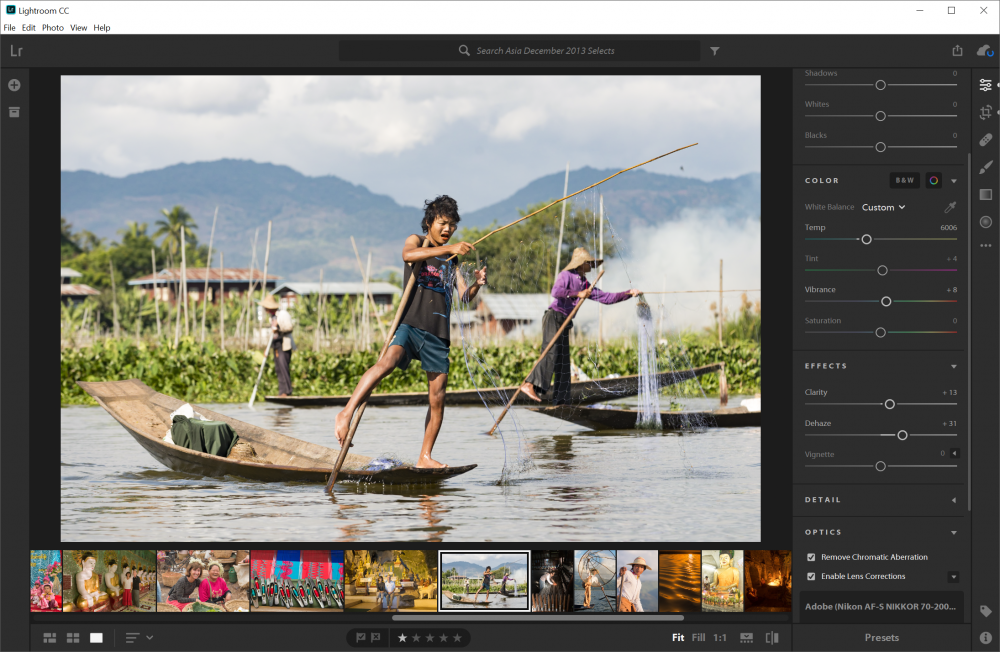Switch to square grid view
1000x652 pixels.
[73, 638]
